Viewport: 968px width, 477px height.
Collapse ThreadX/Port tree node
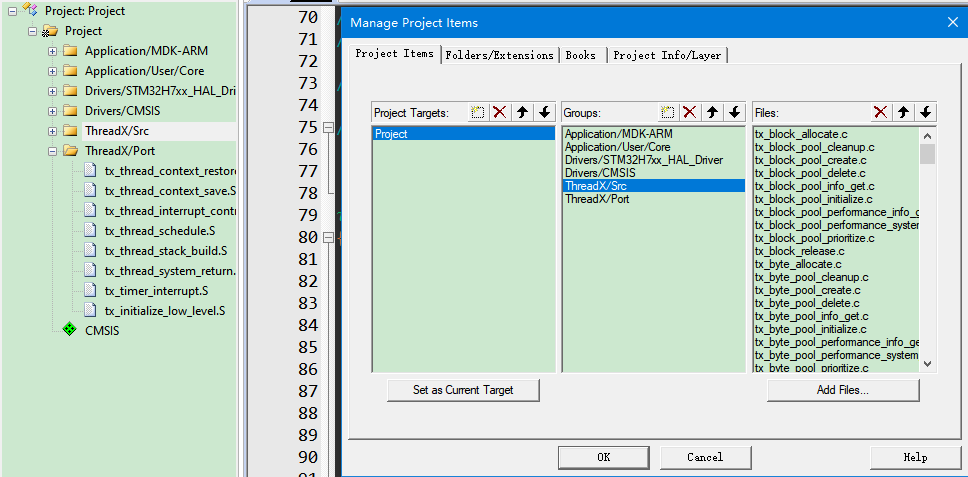coord(52,151)
